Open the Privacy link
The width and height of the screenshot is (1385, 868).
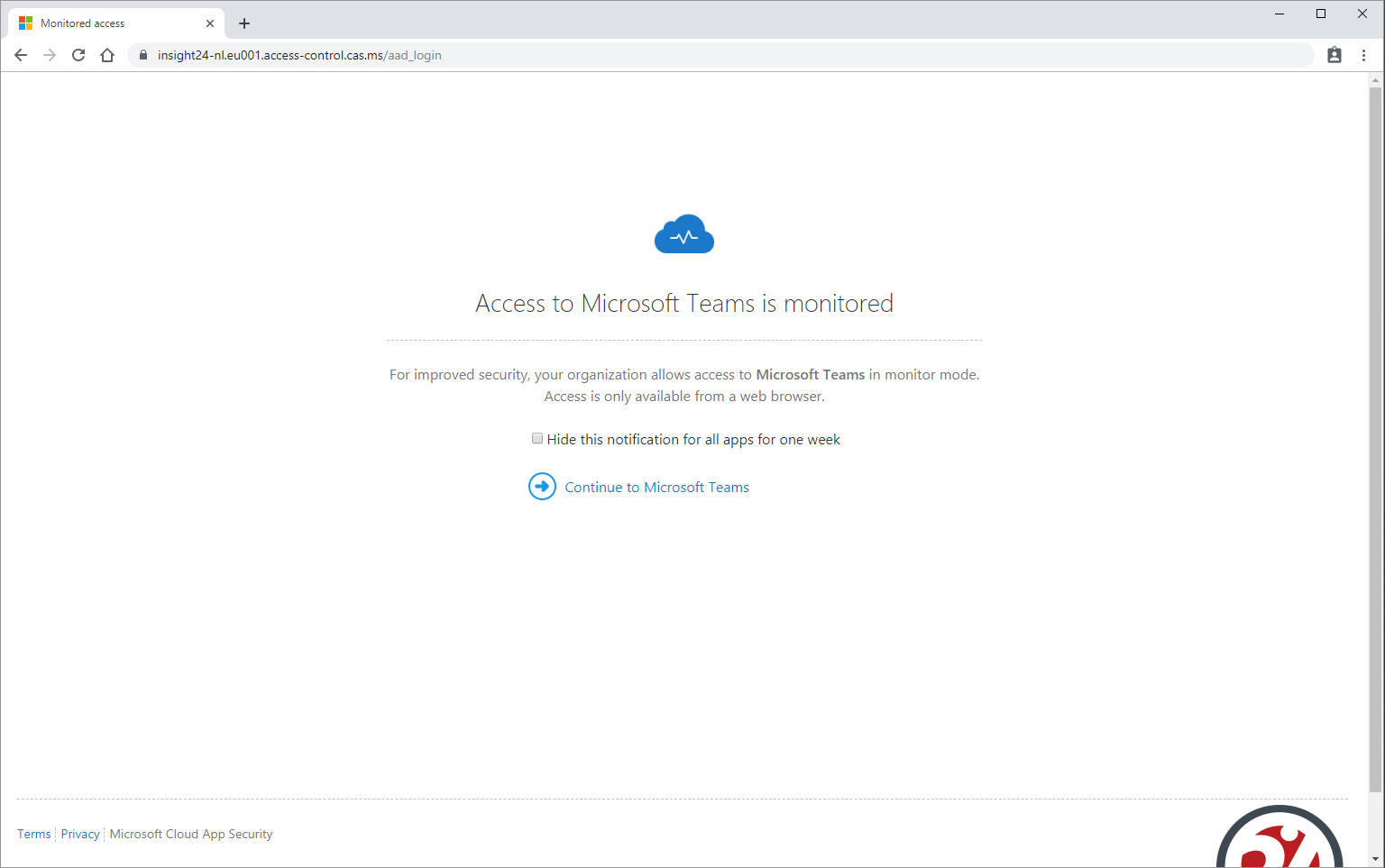80,834
